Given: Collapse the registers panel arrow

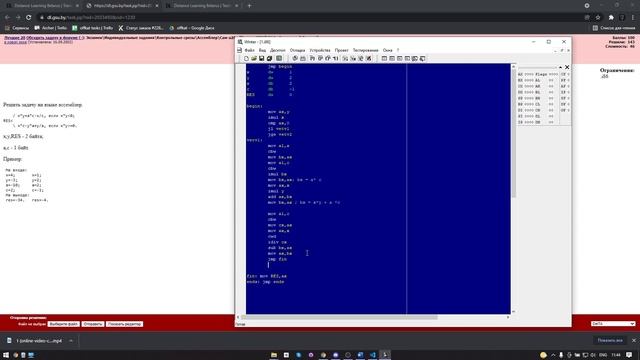Looking at the screenshot, I should 560,67.
